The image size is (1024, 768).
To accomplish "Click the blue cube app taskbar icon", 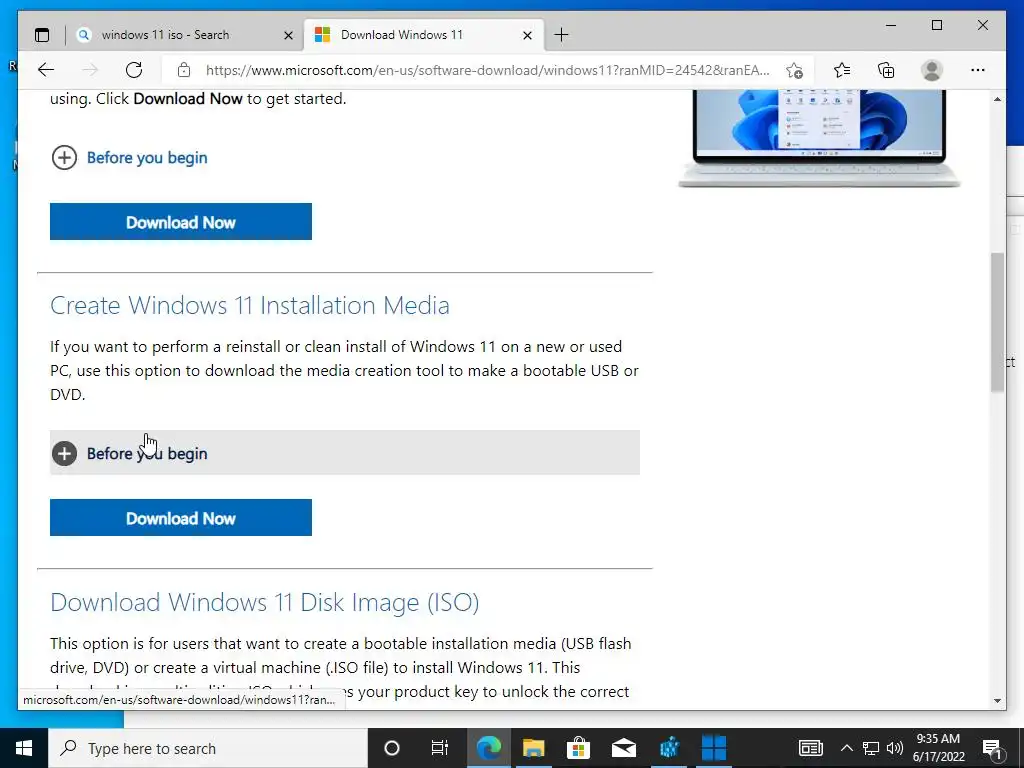I will (669, 748).
